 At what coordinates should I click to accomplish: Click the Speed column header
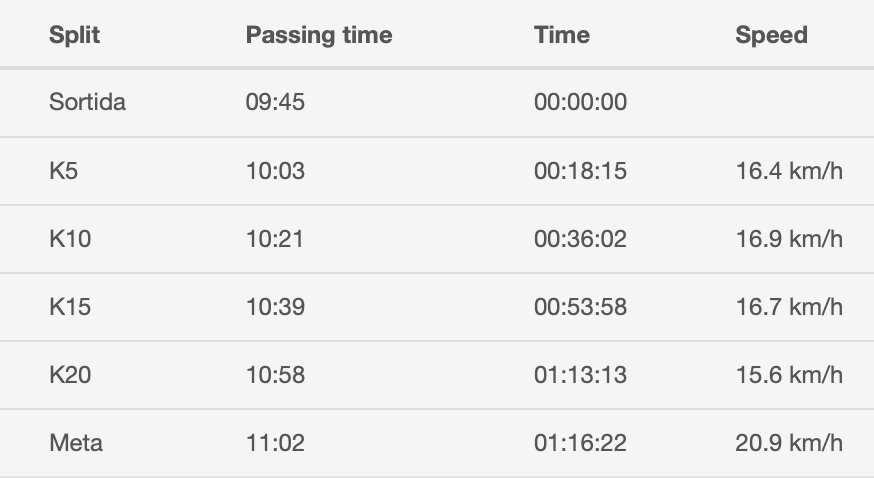(771, 35)
